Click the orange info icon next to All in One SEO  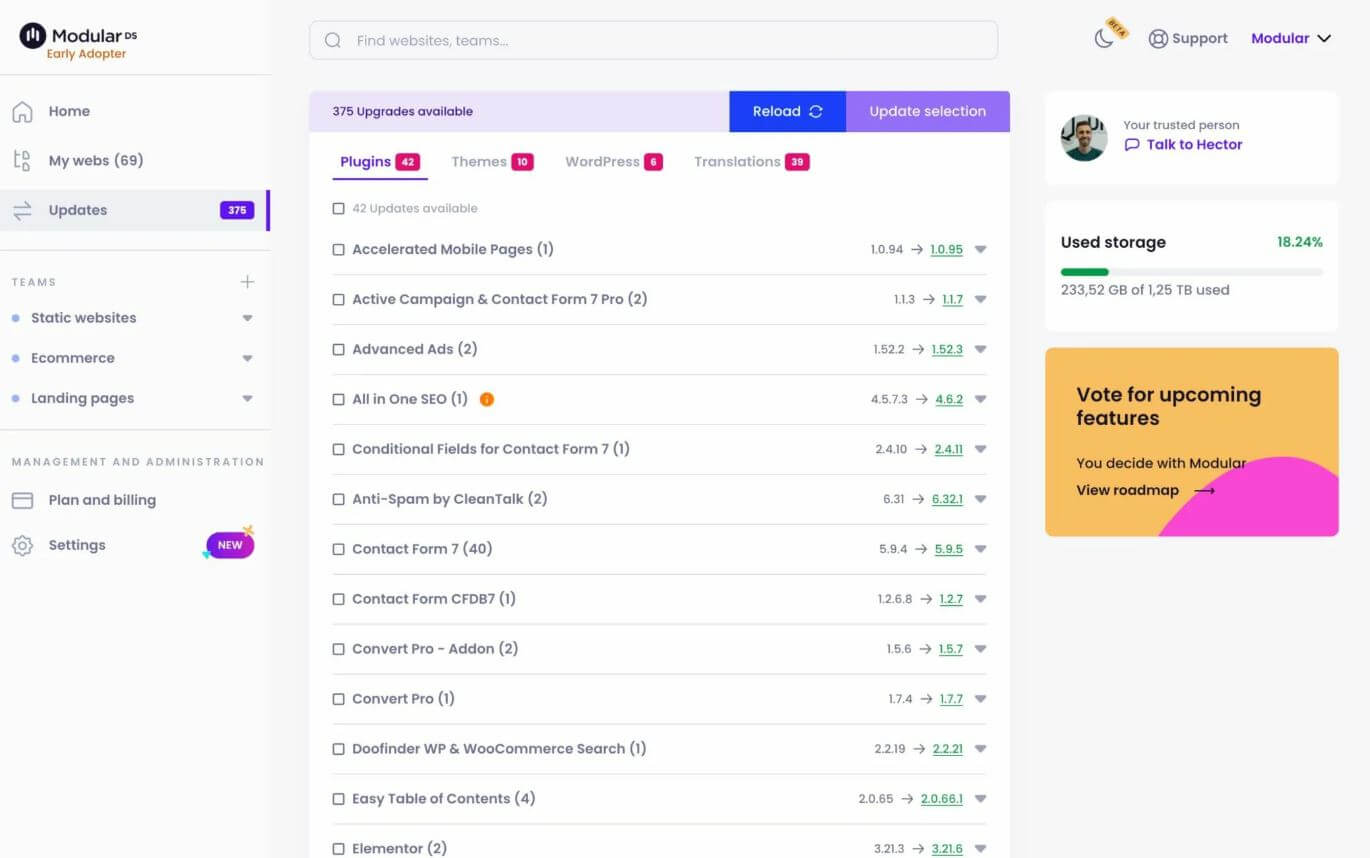[x=487, y=399]
